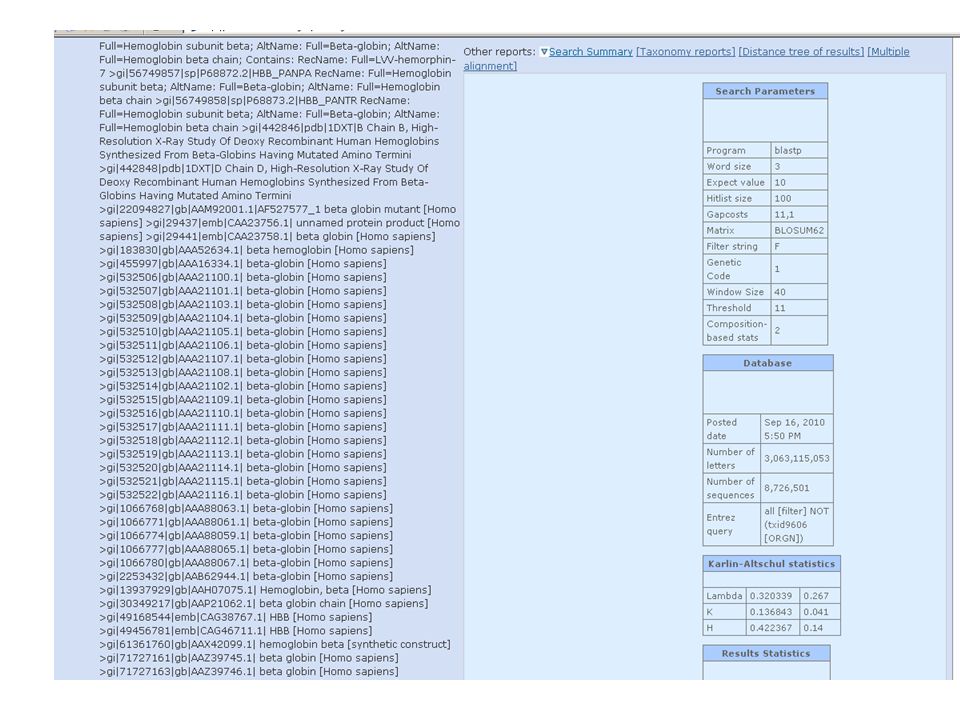Click the Database table header
This screenshot has width=960, height=720.
pyautogui.click(x=767, y=363)
